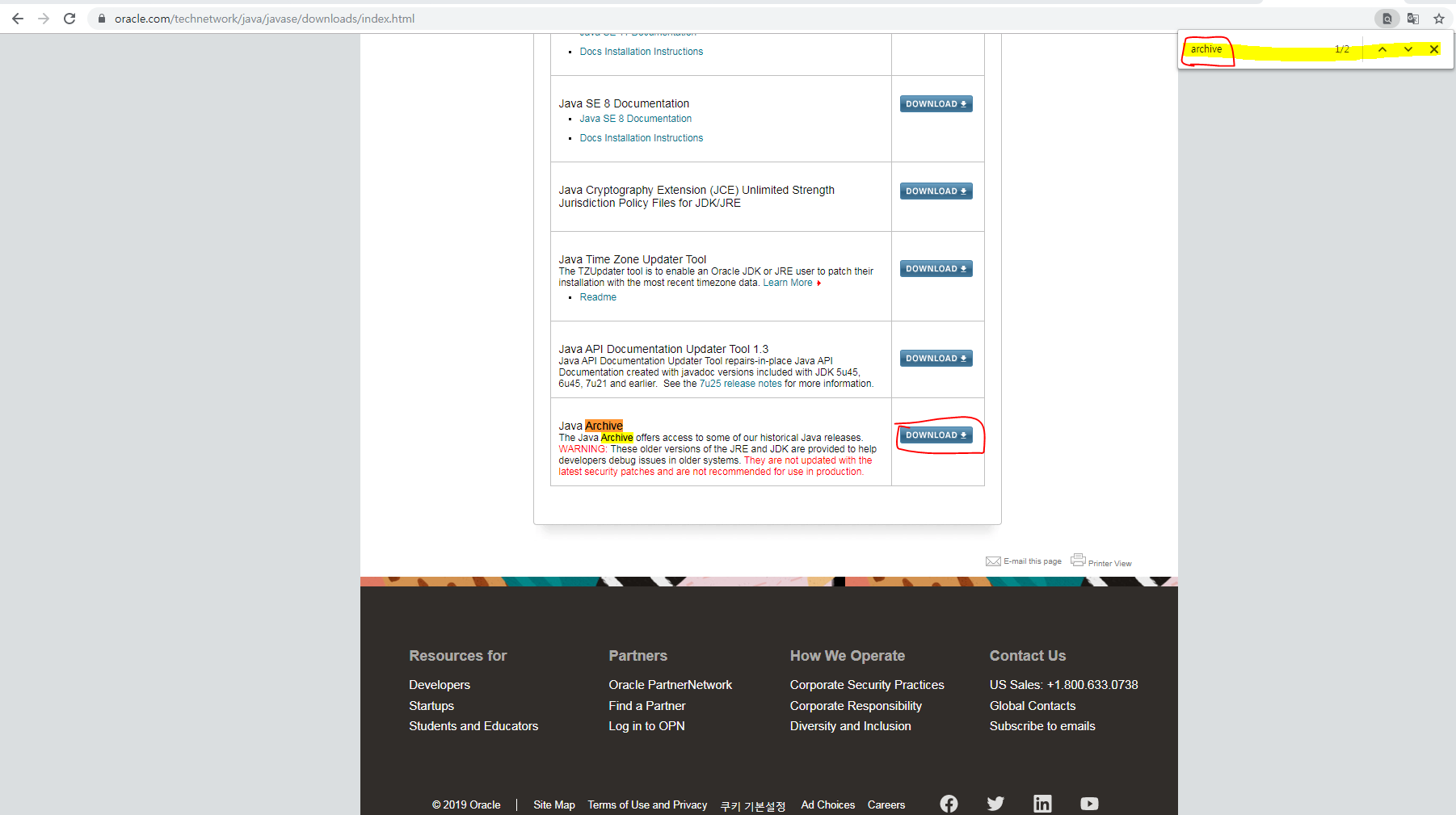Open Oracle PartnerNetwork link

[x=670, y=685]
